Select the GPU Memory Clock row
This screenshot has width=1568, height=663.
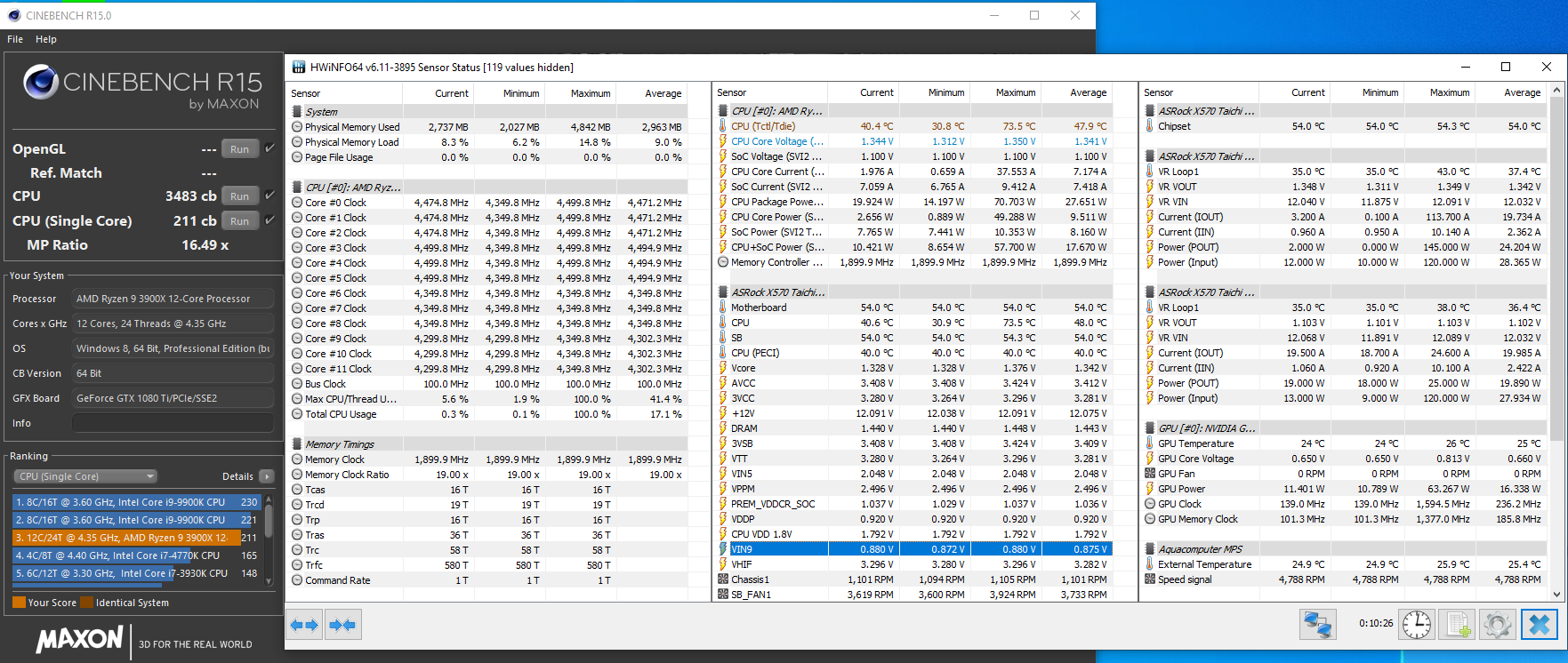pyautogui.click(x=1344, y=519)
